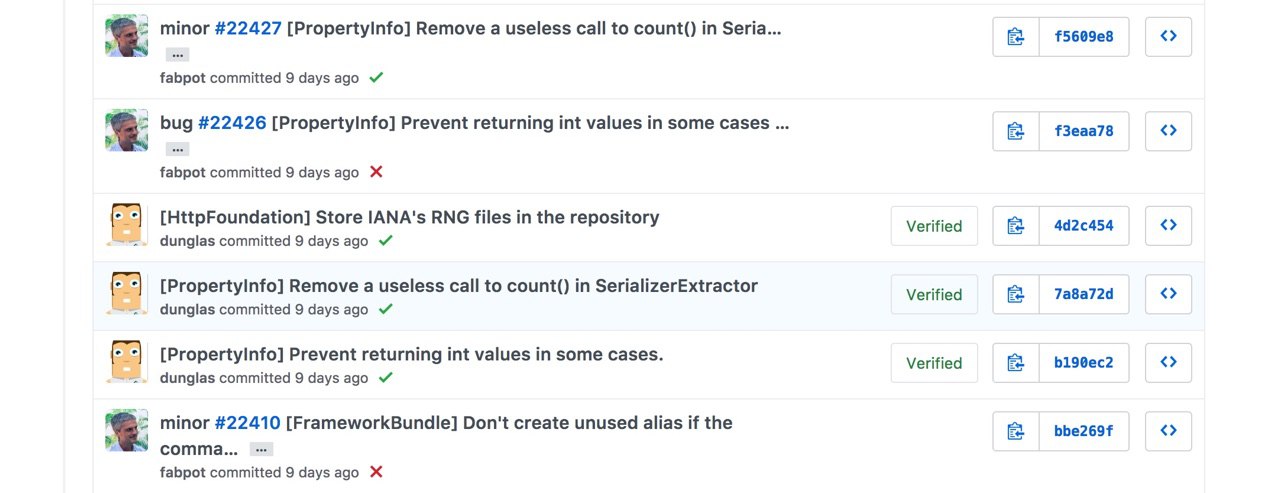
Task: Expand ellipsis description for bug #22426
Action: tap(177, 149)
